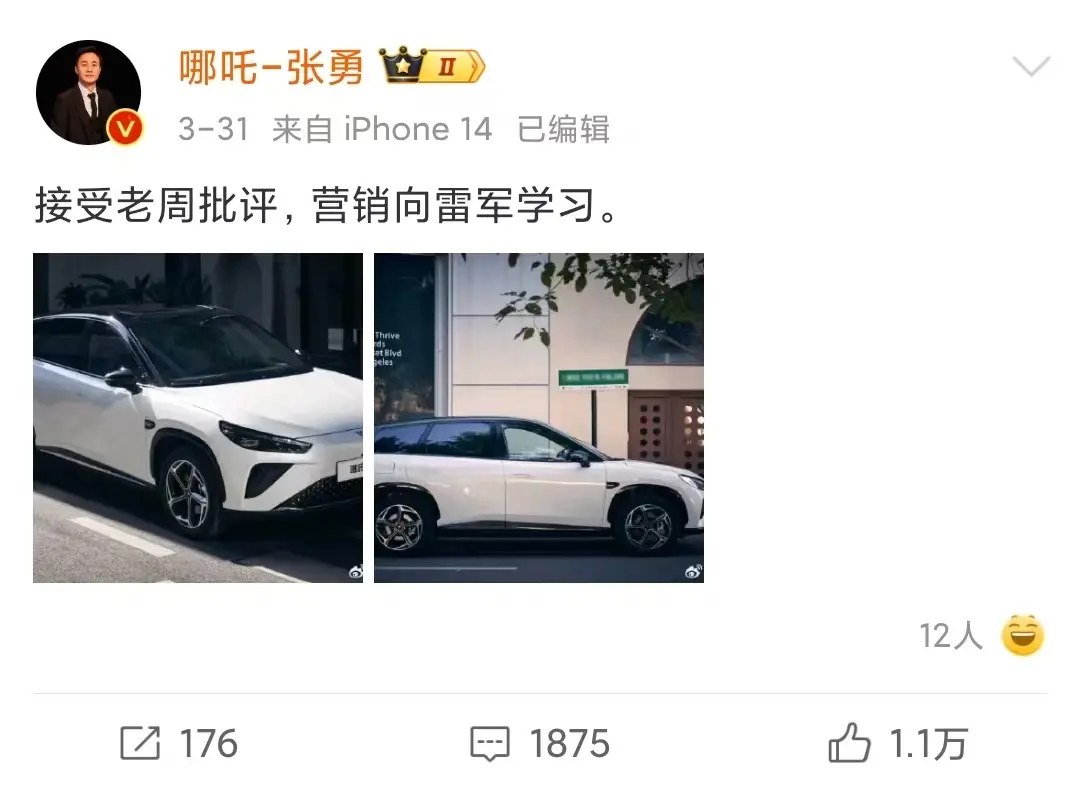Open the username 哪吒-张勇 profile link

(271, 67)
